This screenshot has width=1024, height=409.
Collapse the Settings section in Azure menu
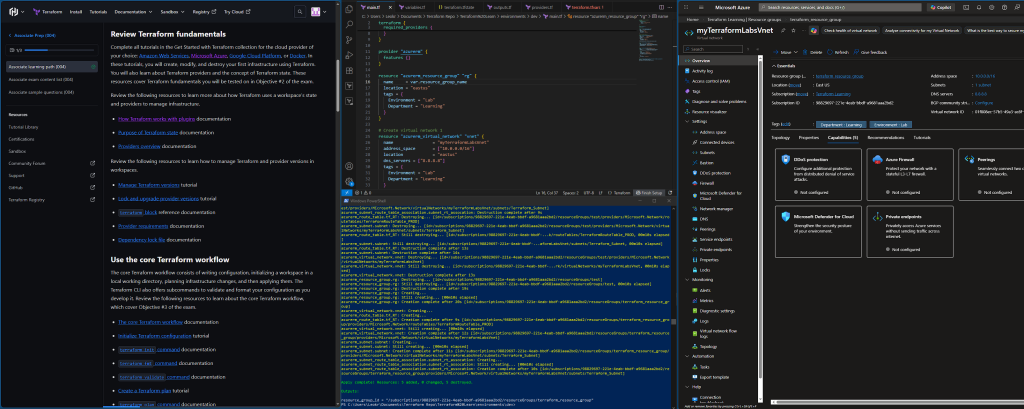coord(693,121)
